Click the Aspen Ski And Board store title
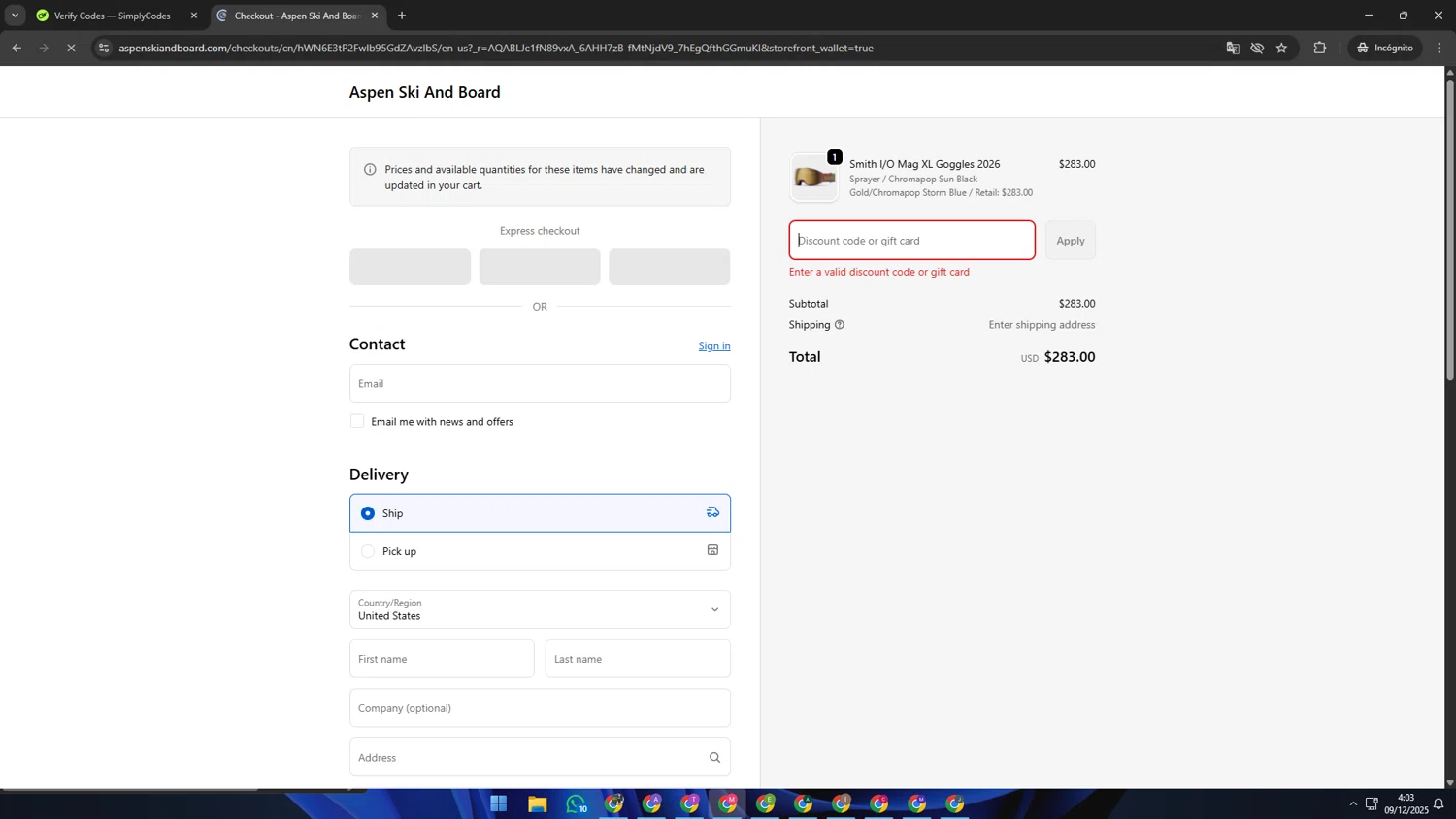This screenshot has height=819, width=1456. click(425, 92)
